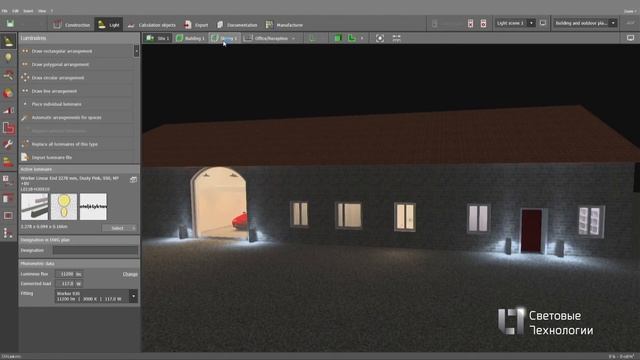
Task: Open the Insert menu
Action: click(x=28, y=11)
